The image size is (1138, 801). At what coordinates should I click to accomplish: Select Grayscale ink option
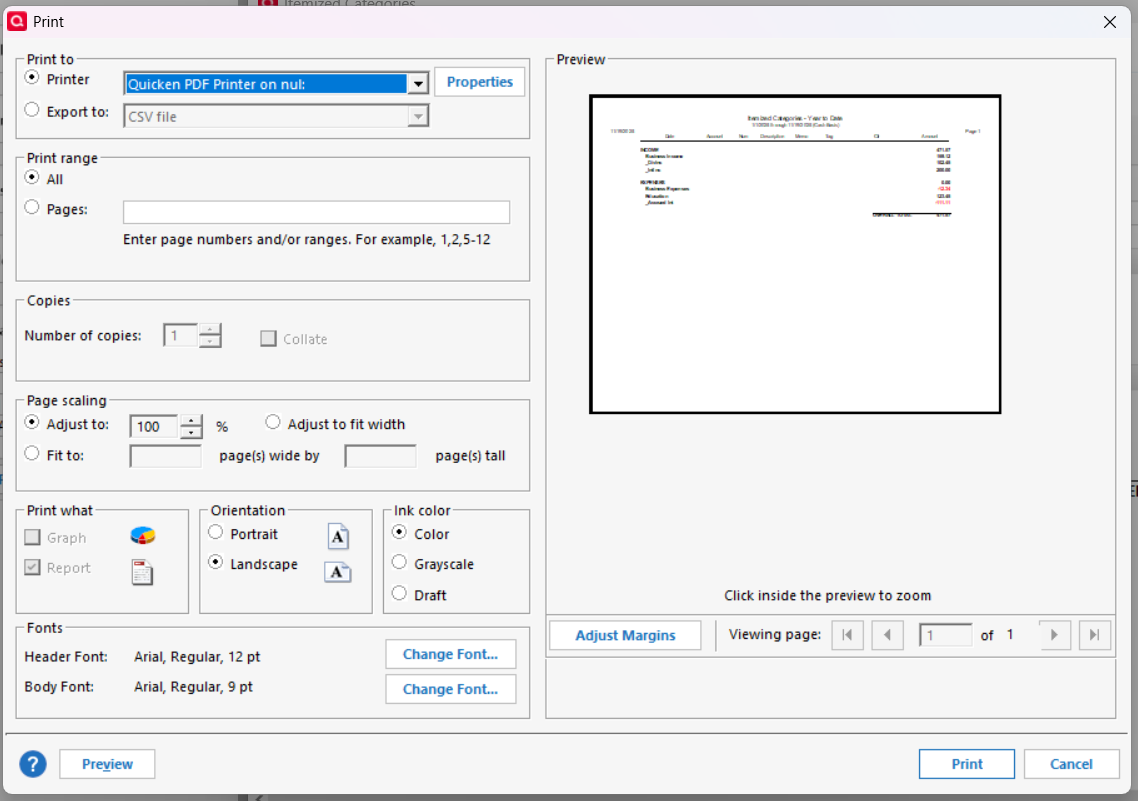[399, 562]
